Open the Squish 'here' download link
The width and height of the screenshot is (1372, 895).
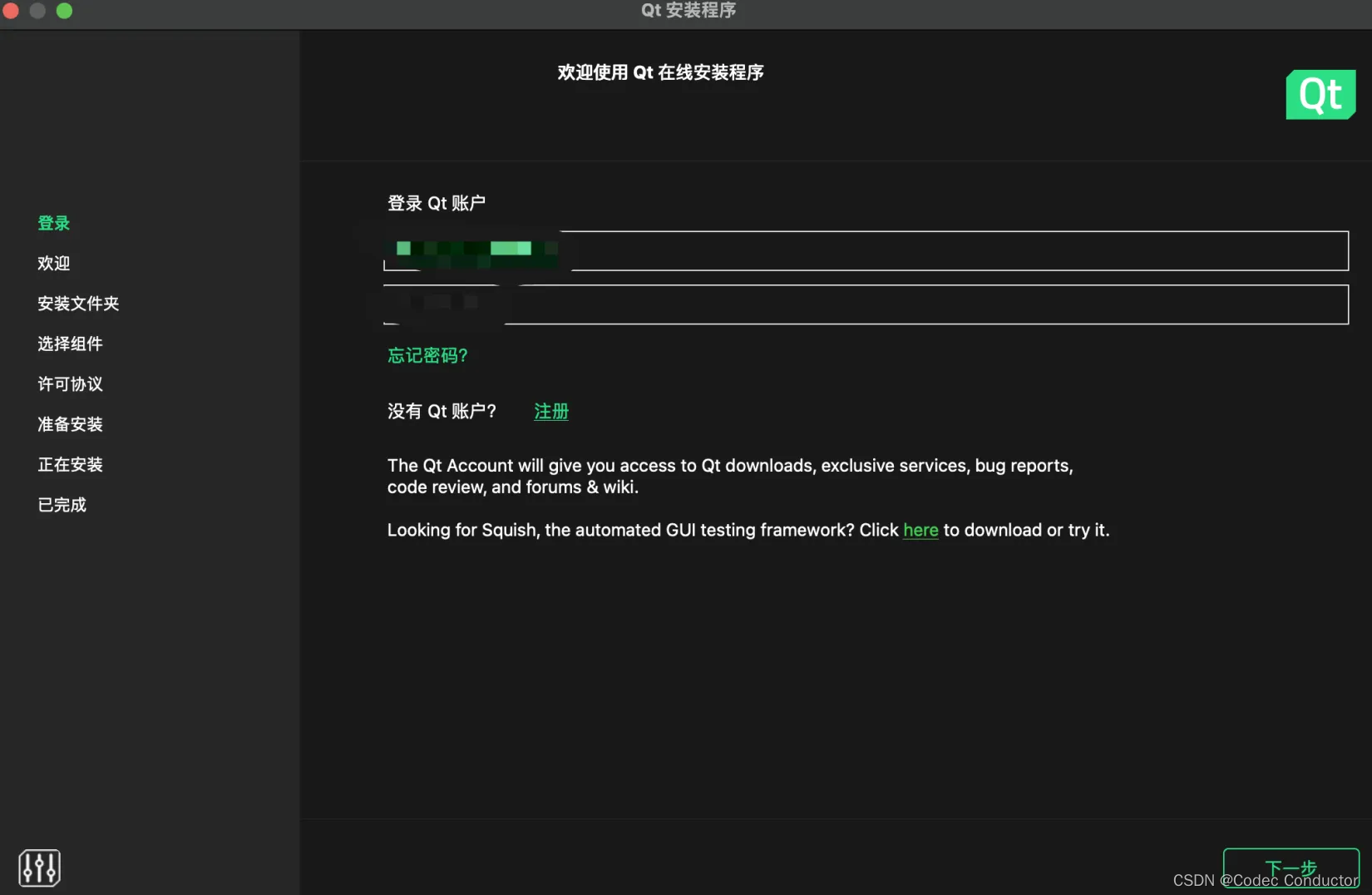coord(920,530)
